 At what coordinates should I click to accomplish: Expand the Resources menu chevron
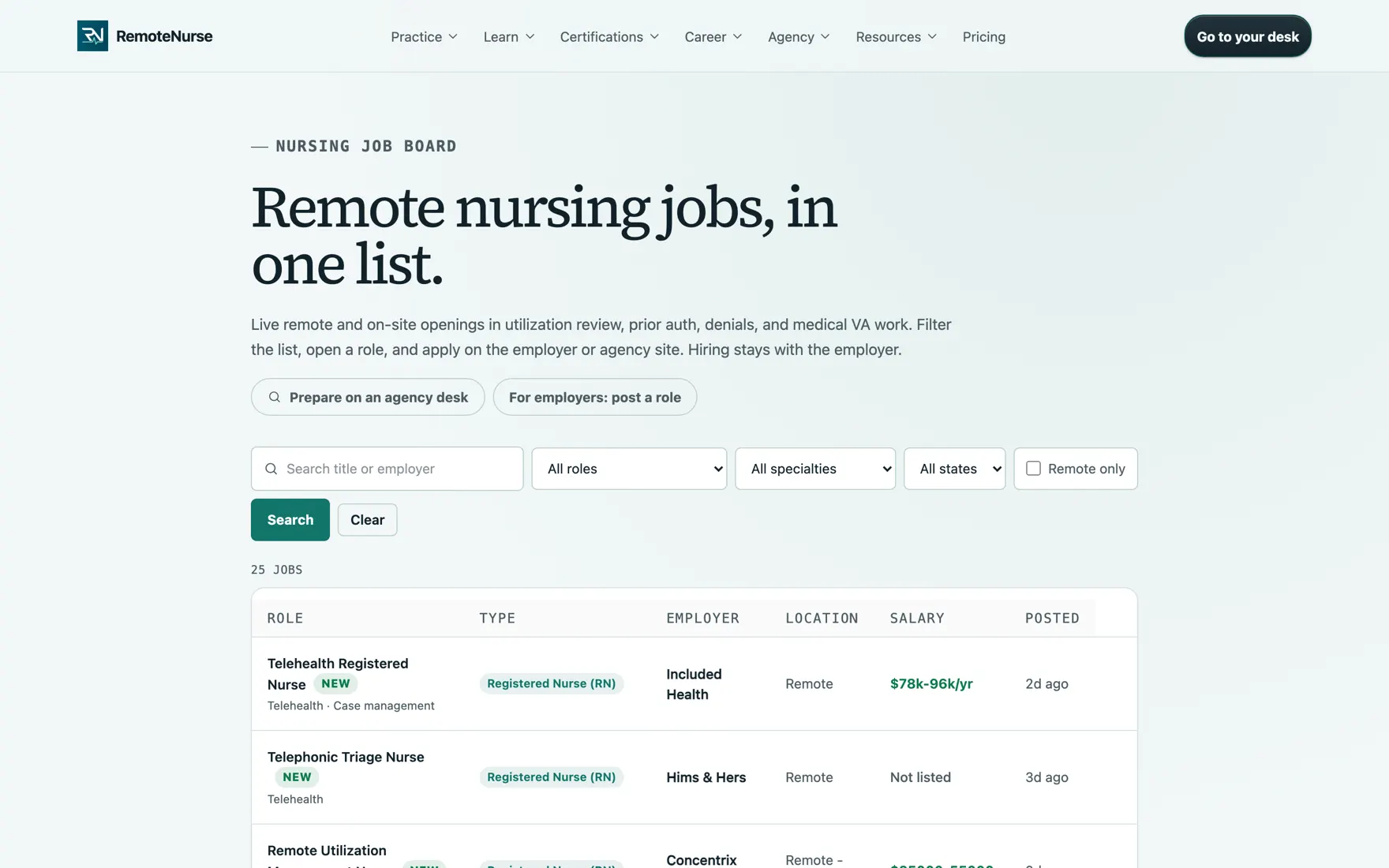(x=932, y=37)
